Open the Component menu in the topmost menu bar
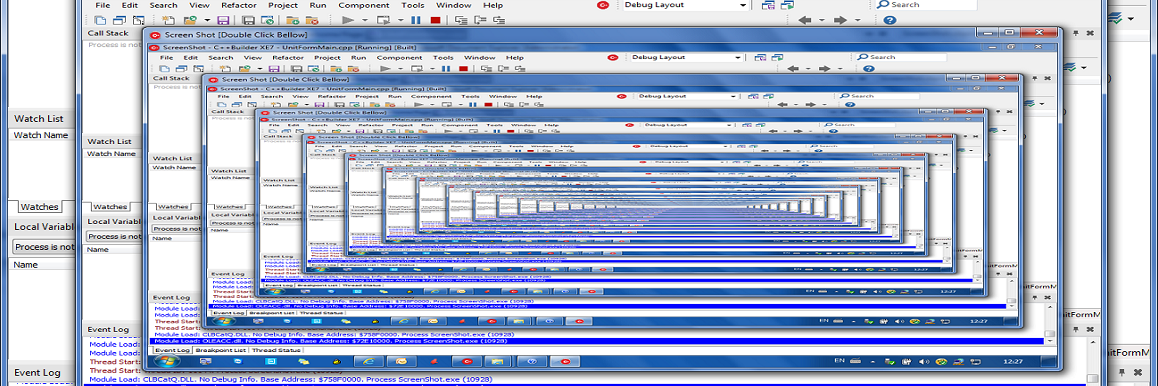 (x=364, y=5)
